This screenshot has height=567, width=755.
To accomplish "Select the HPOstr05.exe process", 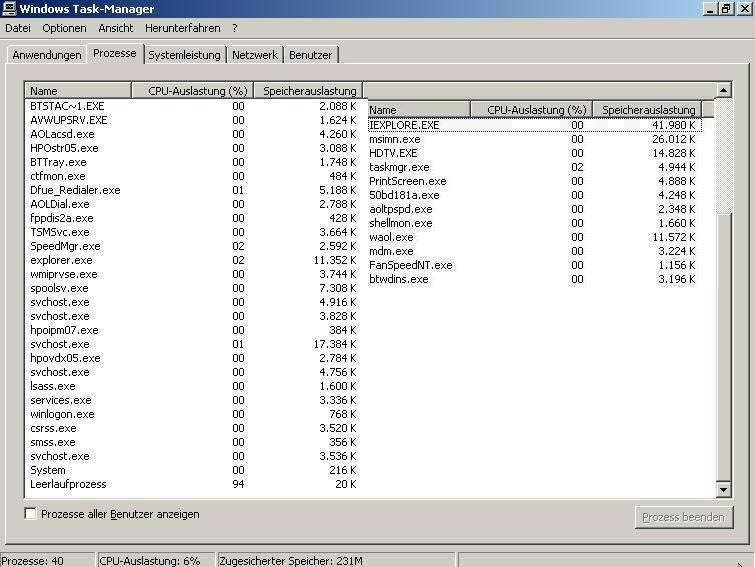I will [x=193, y=148].
